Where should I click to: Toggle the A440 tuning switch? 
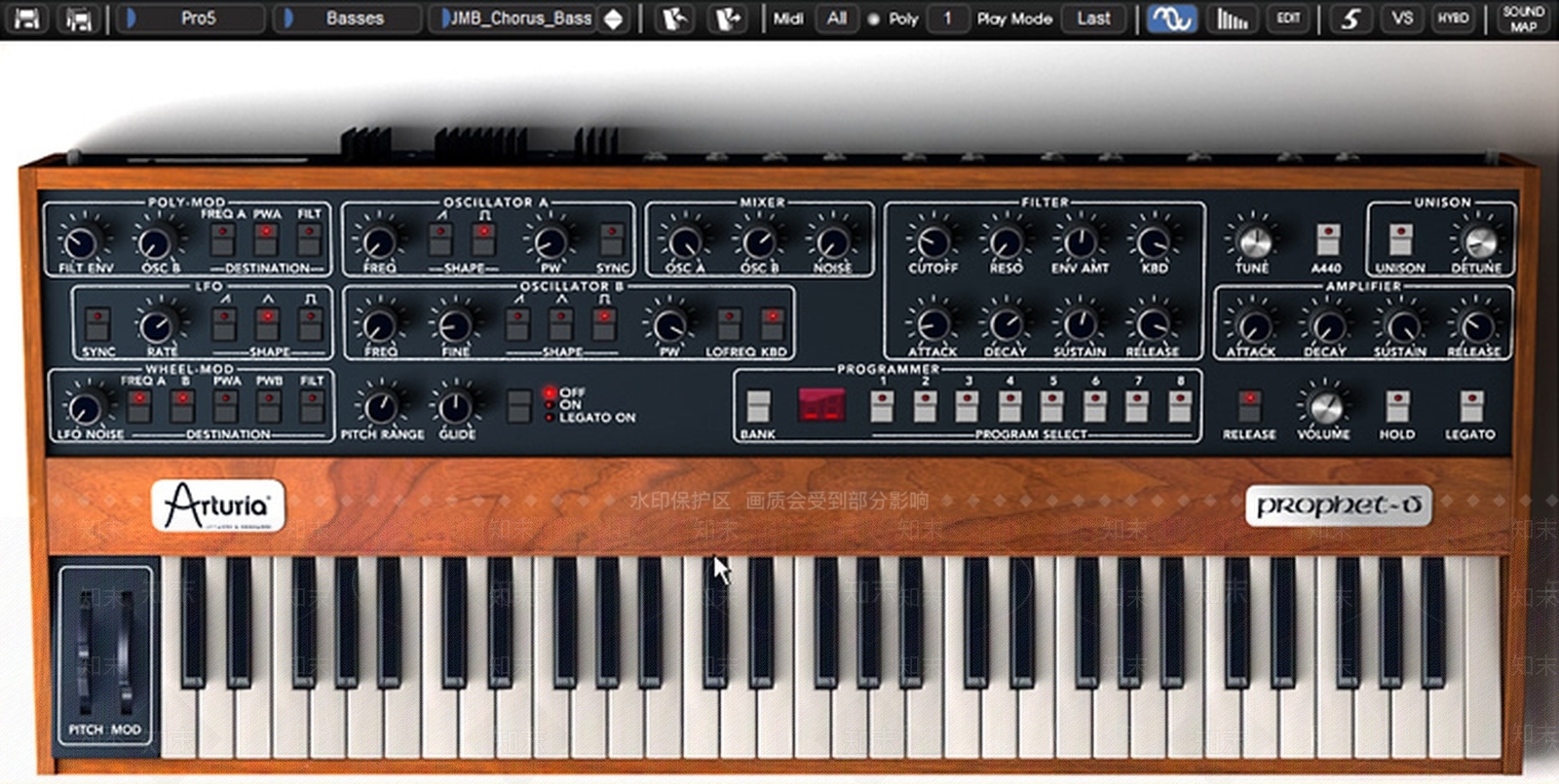(x=1326, y=240)
